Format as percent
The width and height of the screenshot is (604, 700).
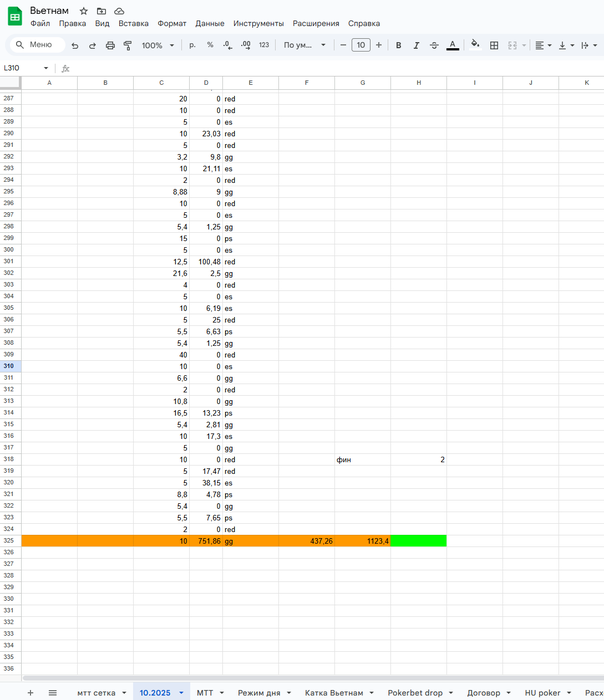[210, 45]
